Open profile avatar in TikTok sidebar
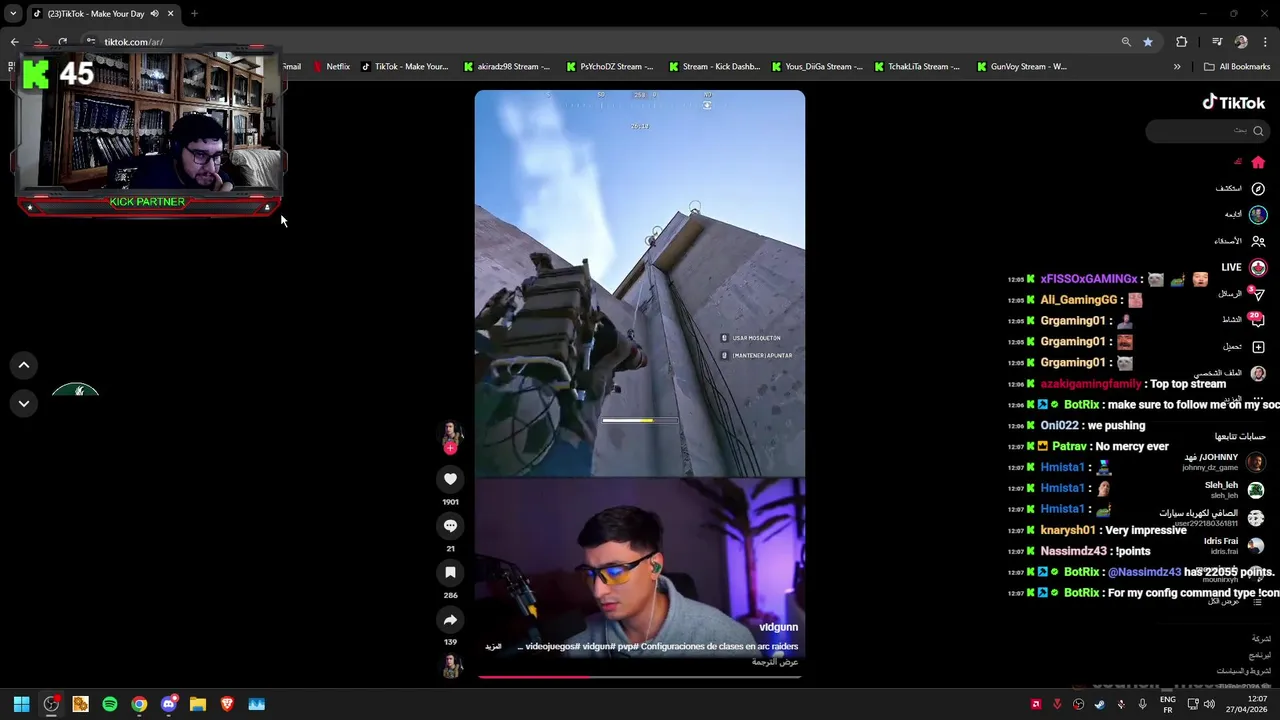The height and width of the screenshot is (720, 1280). click(x=1258, y=373)
